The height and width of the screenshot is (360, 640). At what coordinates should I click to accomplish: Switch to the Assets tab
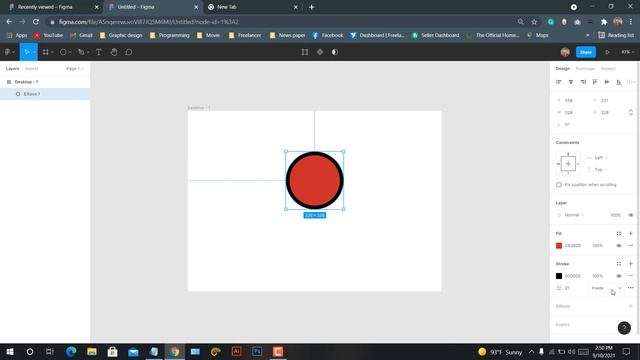31,69
